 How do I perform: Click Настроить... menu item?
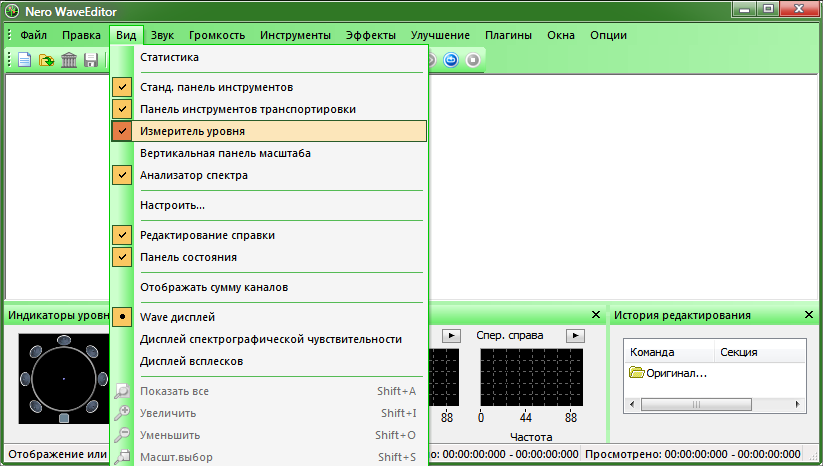tap(172, 205)
